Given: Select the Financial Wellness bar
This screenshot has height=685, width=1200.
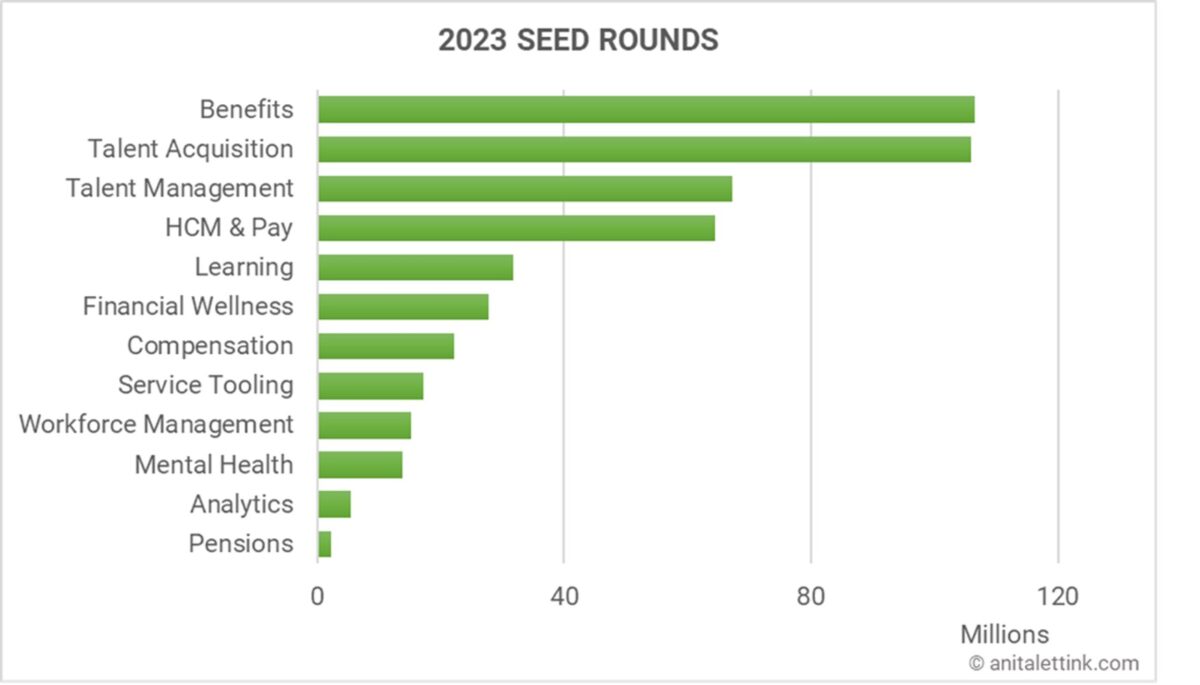Looking at the screenshot, I should coord(403,306).
